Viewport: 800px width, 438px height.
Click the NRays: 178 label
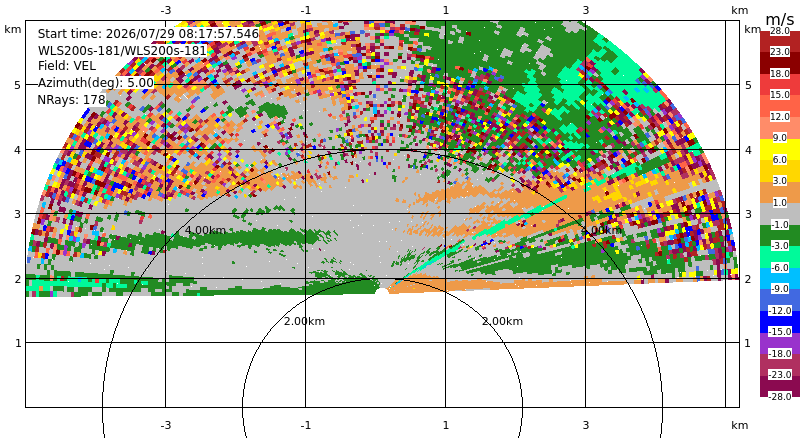pyautogui.click(x=71, y=100)
